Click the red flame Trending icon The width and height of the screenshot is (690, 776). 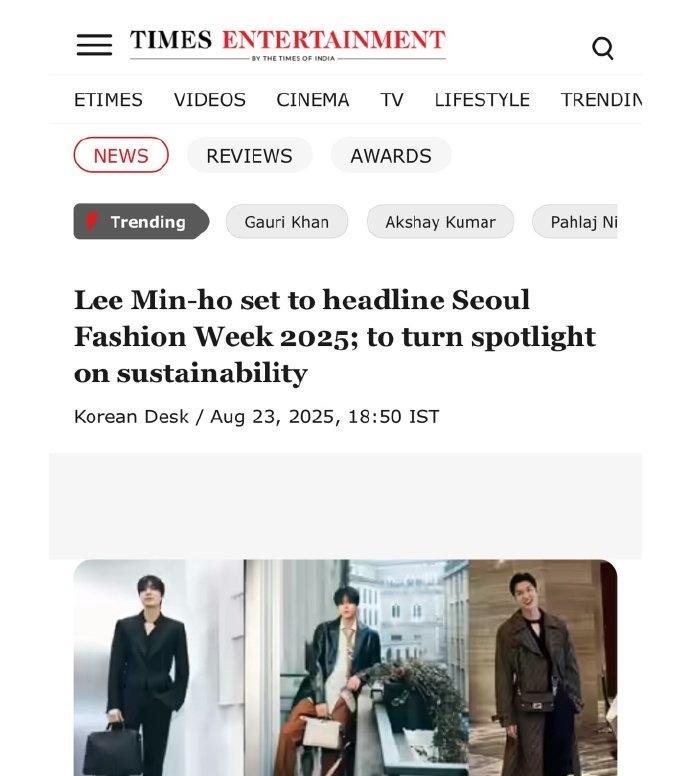point(92,221)
